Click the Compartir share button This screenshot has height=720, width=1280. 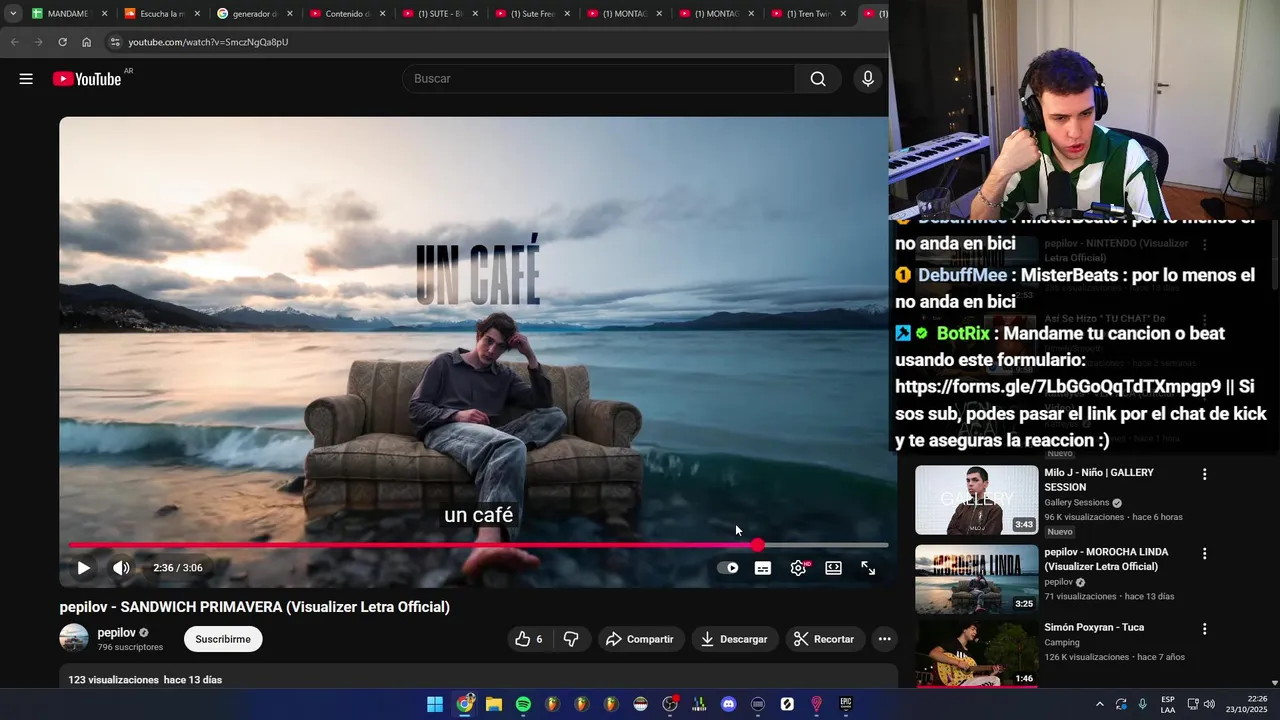click(x=640, y=639)
